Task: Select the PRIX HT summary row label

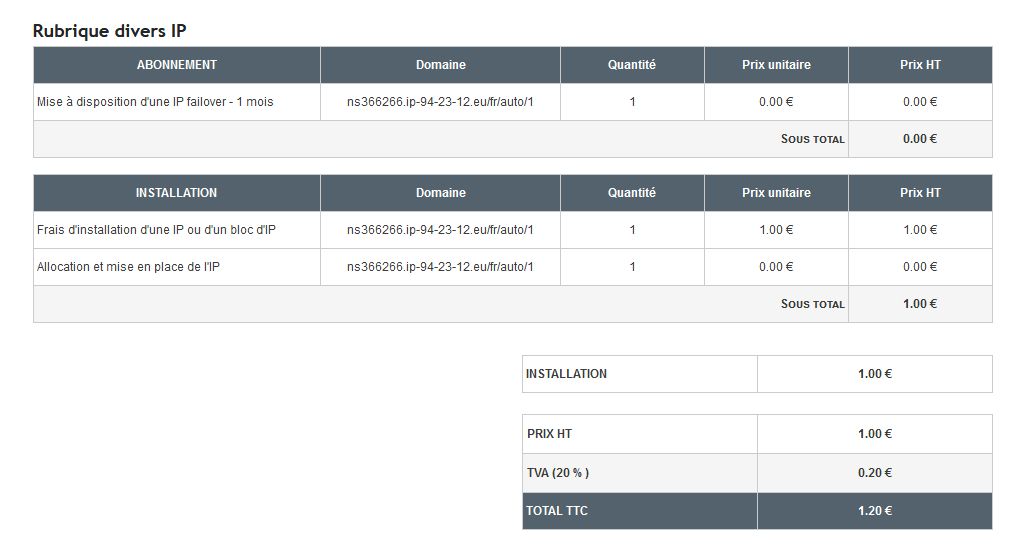Action: [x=549, y=434]
